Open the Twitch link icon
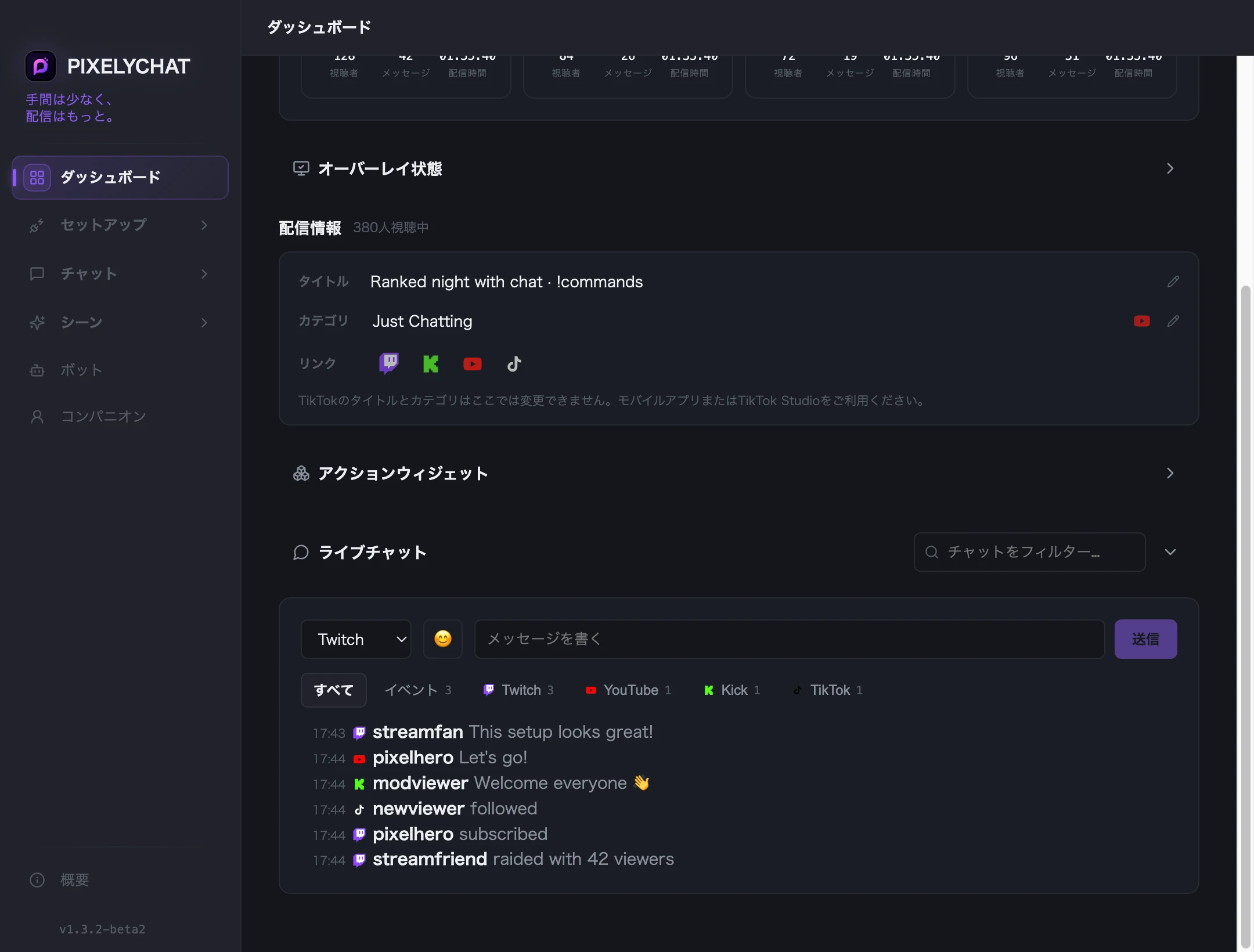 pyautogui.click(x=388, y=364)
